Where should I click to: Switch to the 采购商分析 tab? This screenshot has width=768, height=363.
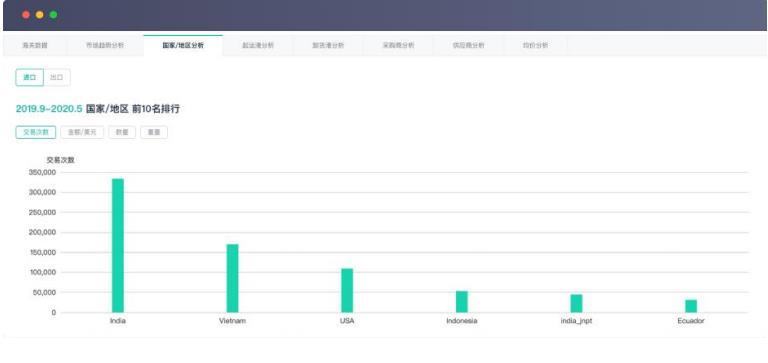398,46
